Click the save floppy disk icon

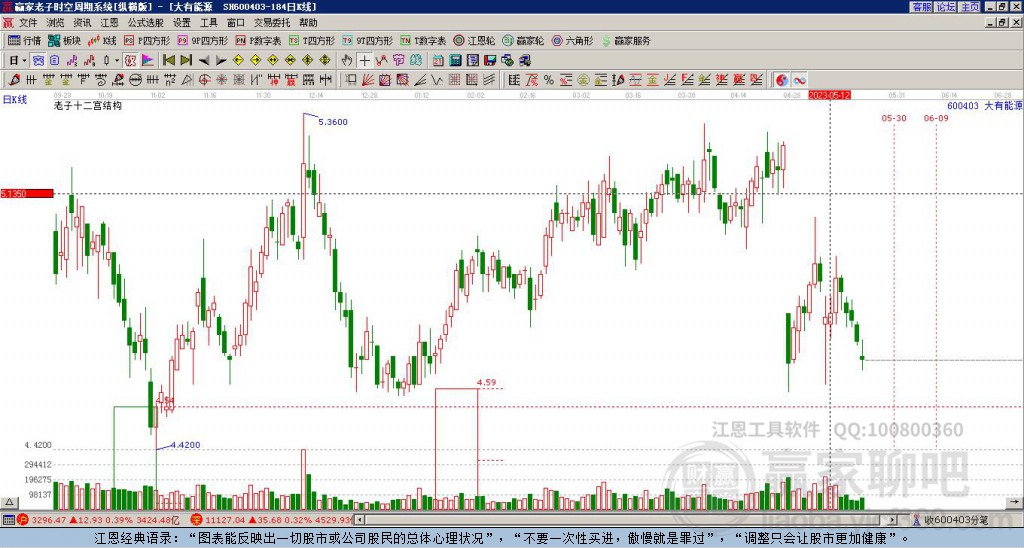490,61
